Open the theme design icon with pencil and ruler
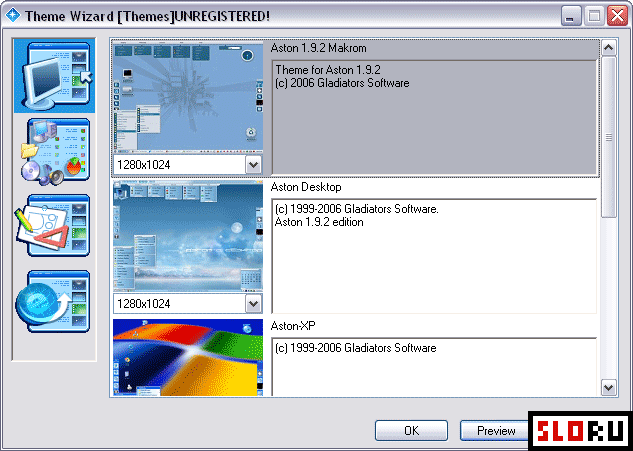Viewport: 633px width, 451px height. [53, 225]
